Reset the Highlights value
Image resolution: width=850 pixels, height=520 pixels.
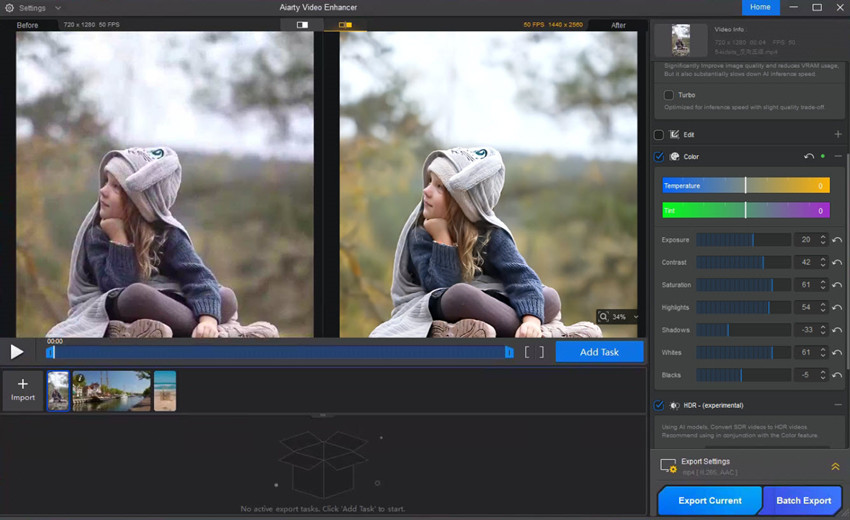[x=837, y=307]
